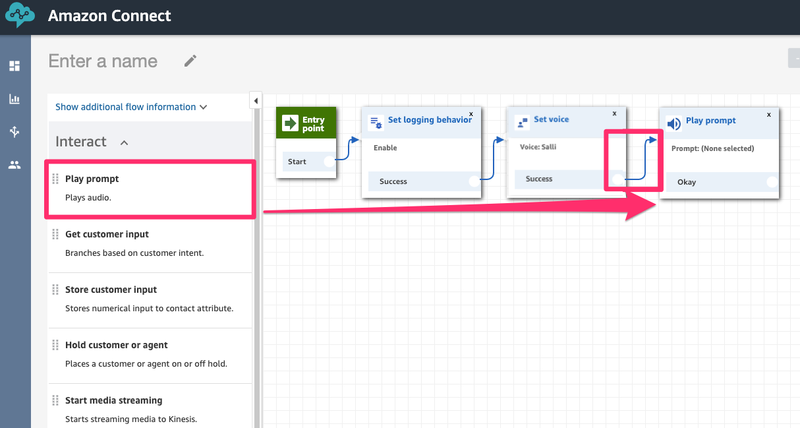
Task: Expand Show additional flow information
Action: pos(131,107)
